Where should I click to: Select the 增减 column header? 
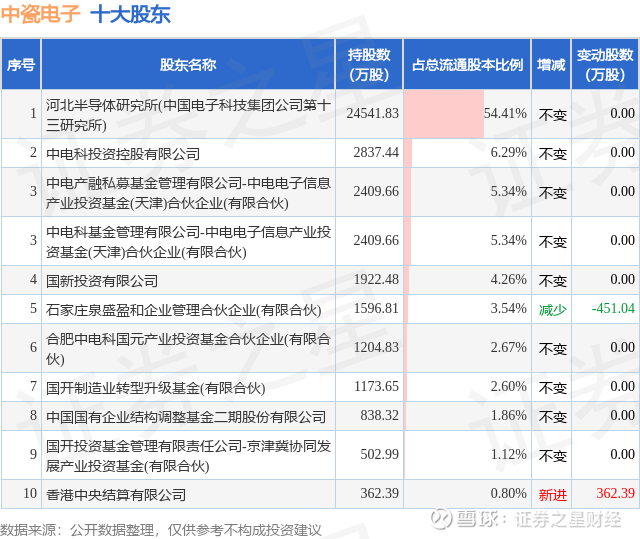551,64
